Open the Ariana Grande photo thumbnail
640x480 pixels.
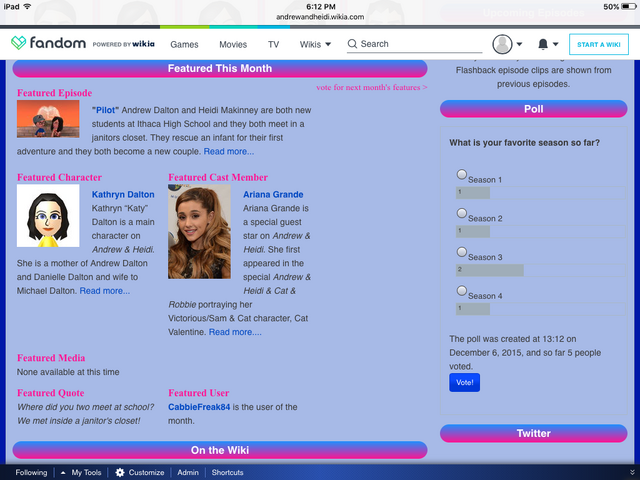(x=199, y=232)
